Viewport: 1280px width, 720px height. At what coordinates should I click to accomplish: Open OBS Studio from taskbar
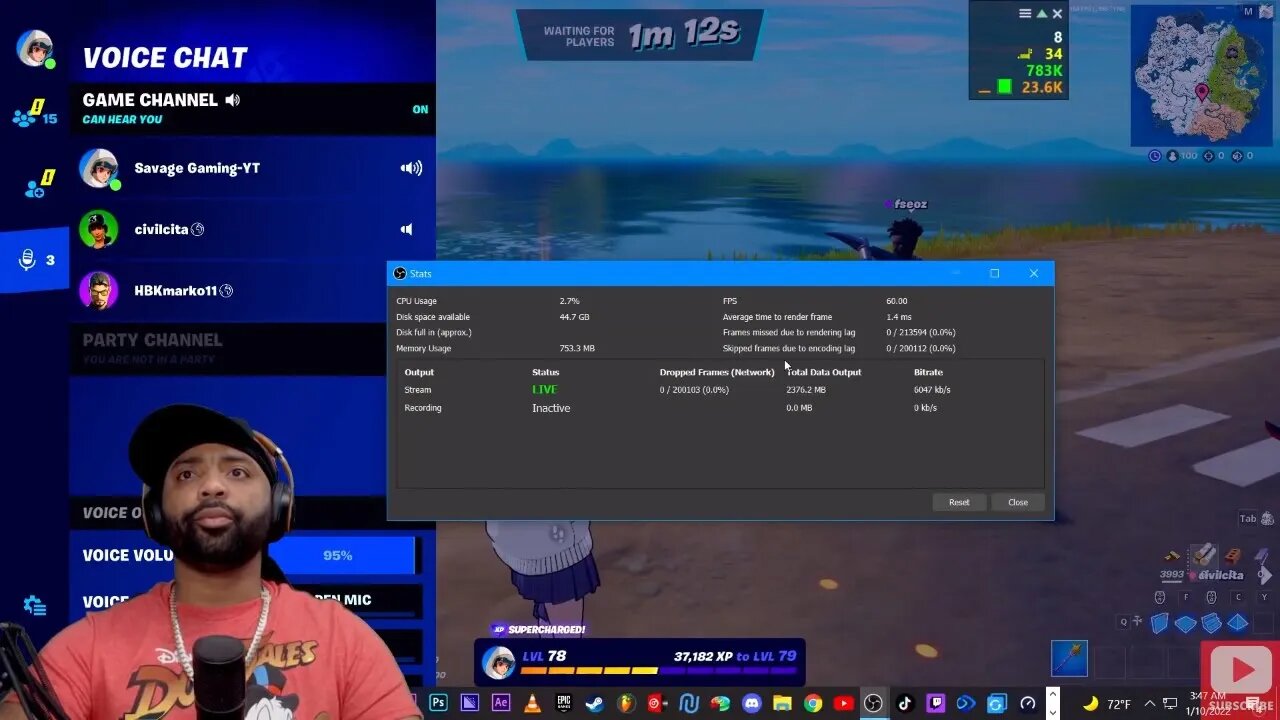click(874, 703)
